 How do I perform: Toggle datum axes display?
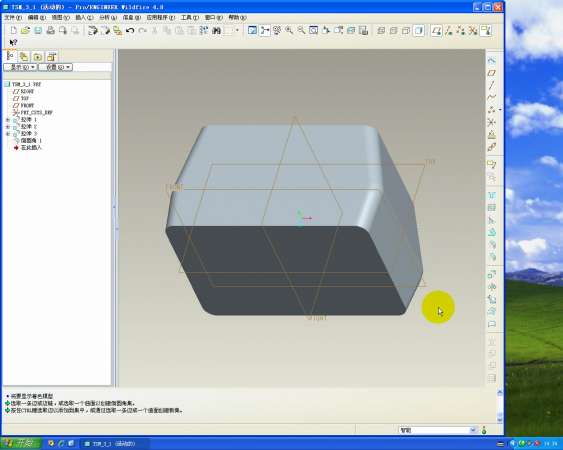point(448,31)
